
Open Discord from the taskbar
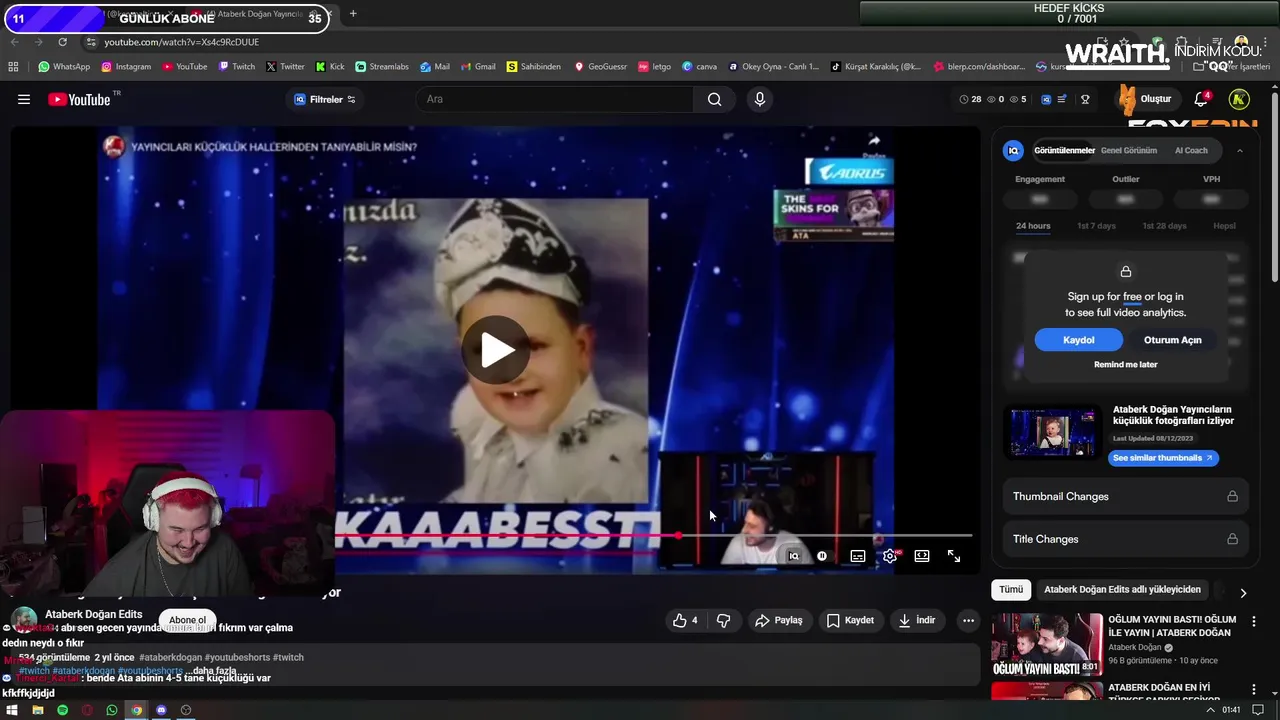pyautogui.click(x=161, y=710)
